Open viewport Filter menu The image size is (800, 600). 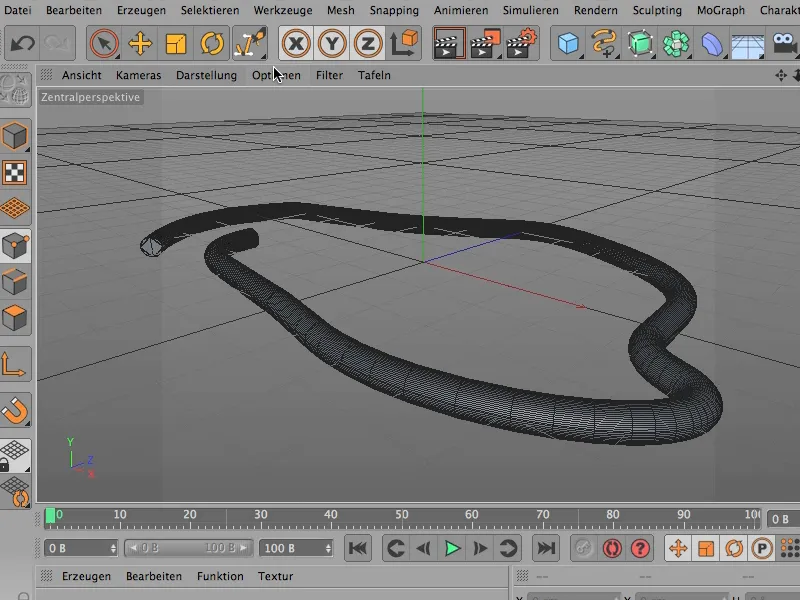(x=329, y=75)
